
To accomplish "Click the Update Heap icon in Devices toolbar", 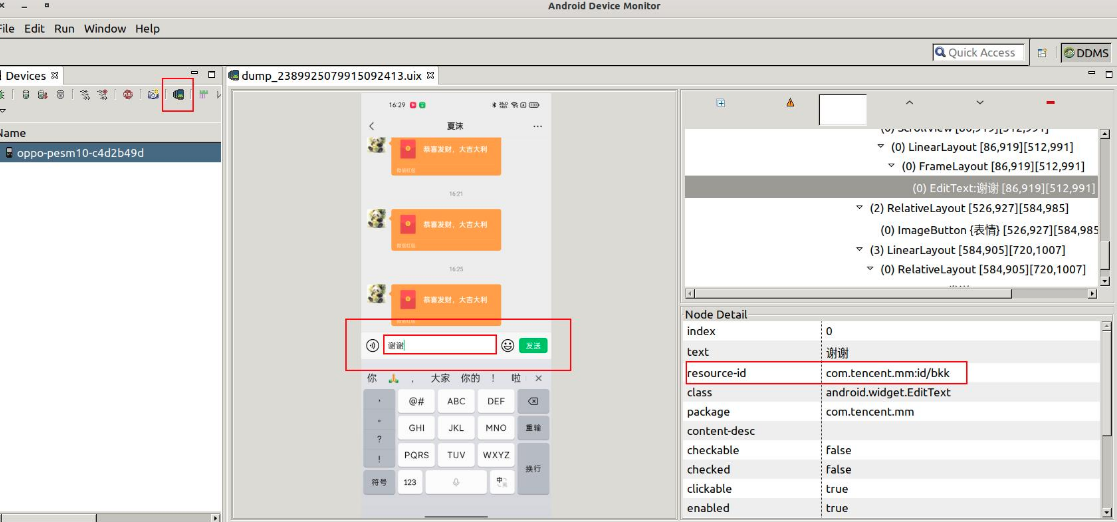I will click(x=26, y=95).
